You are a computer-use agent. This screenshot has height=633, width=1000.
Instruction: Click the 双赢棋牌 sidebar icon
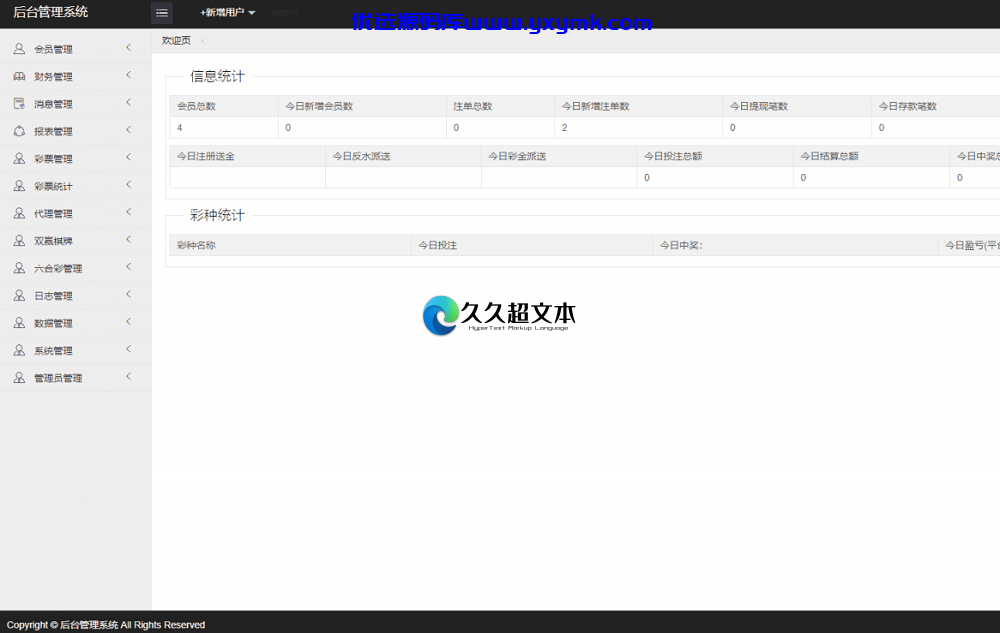point(19,240)
